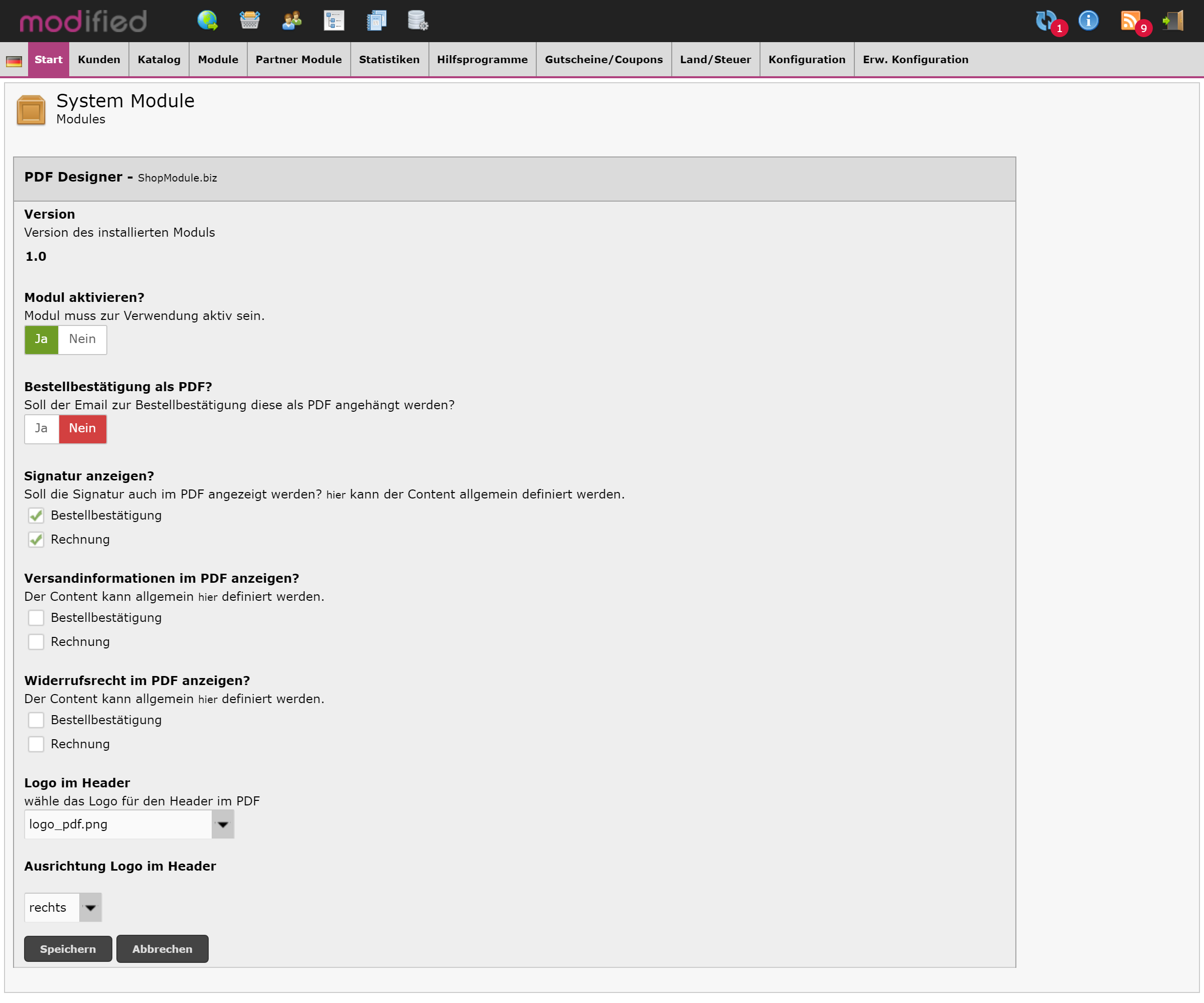Screen dimensions: 1204x1003
Task: Uncheck Rechnung under Signatur anzeigen
Action: click(36, 539)
